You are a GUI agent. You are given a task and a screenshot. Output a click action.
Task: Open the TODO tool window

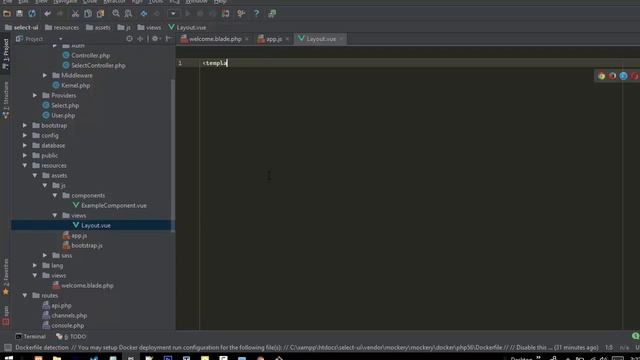click(x=71, y=336)
